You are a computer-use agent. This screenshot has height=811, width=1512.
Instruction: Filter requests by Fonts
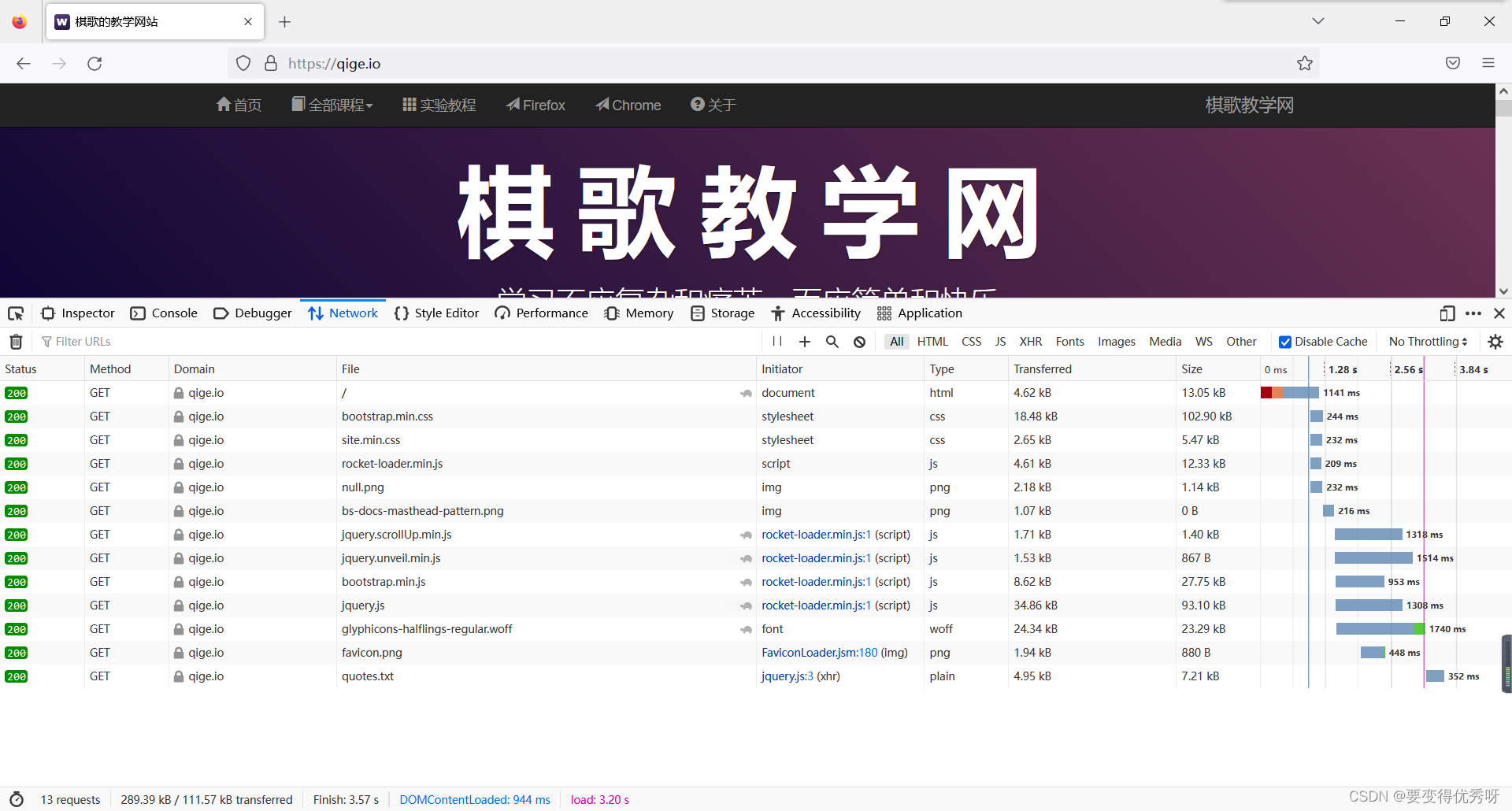[x=1070, y=342]
